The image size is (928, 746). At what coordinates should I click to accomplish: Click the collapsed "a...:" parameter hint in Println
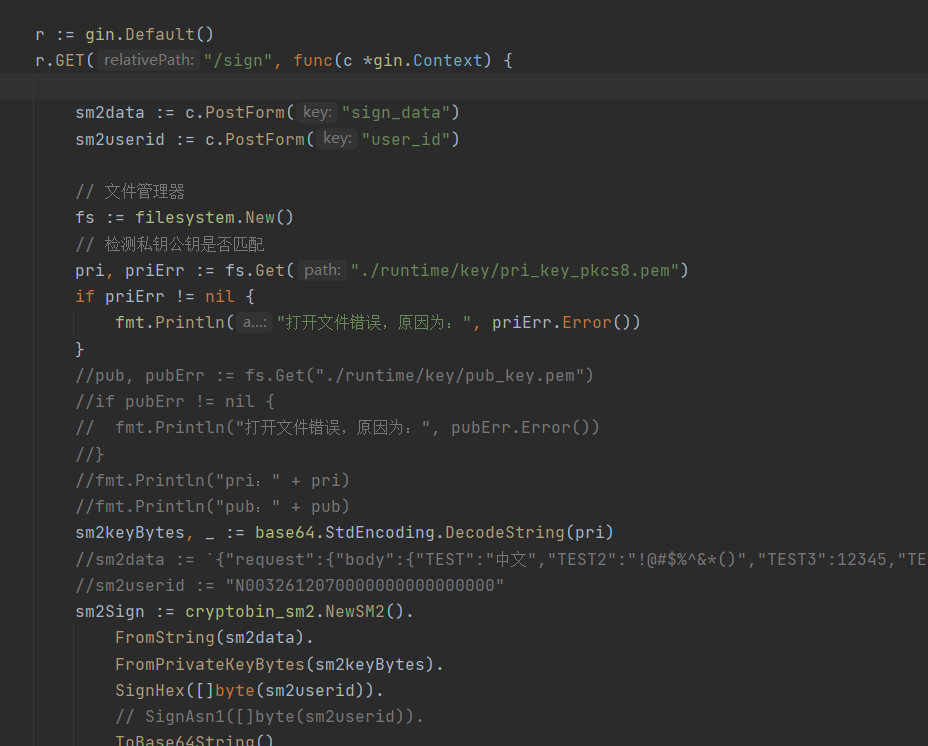(255, 323)
